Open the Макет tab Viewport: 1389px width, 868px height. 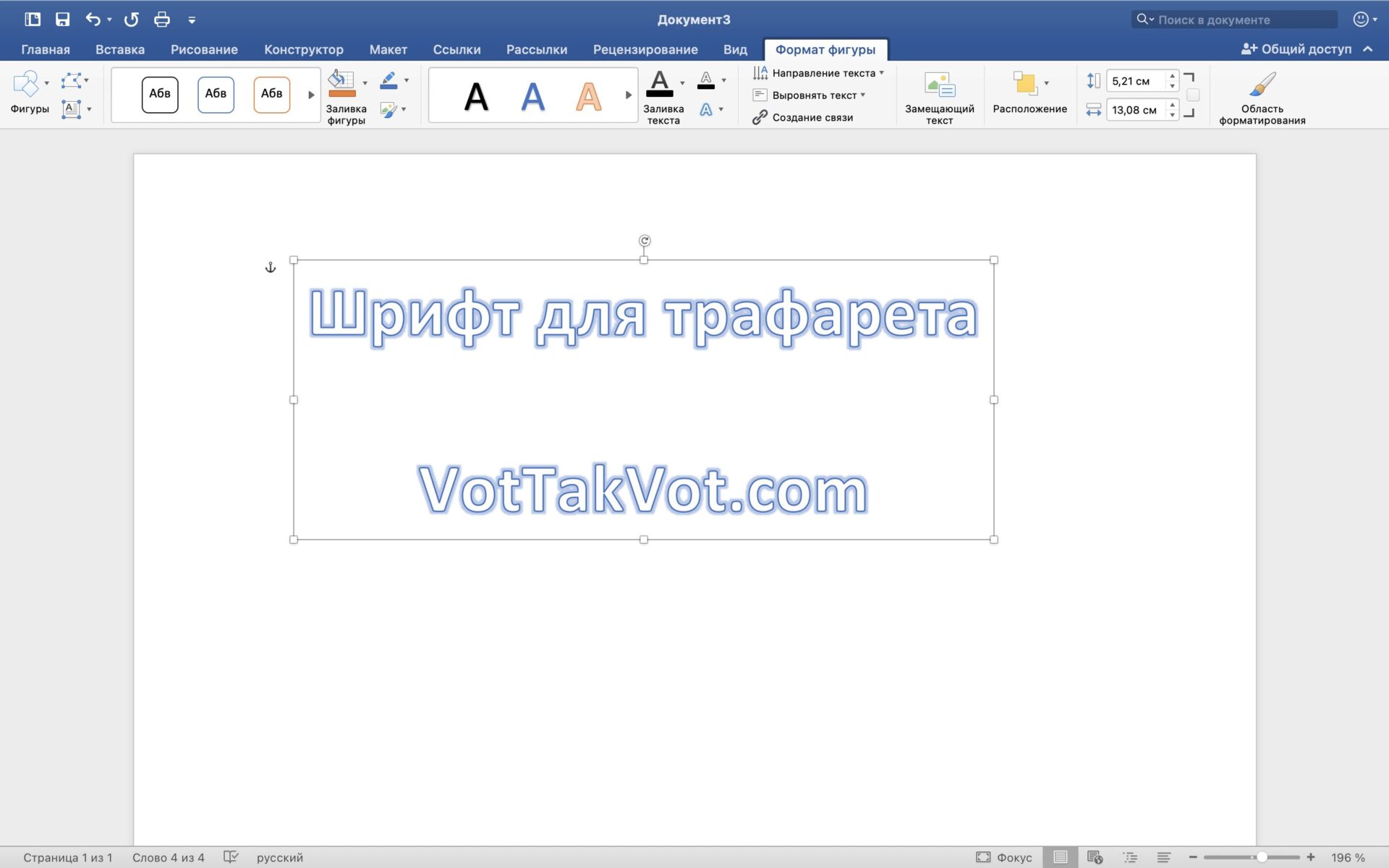pyautogui.click(x=388, y=49)
